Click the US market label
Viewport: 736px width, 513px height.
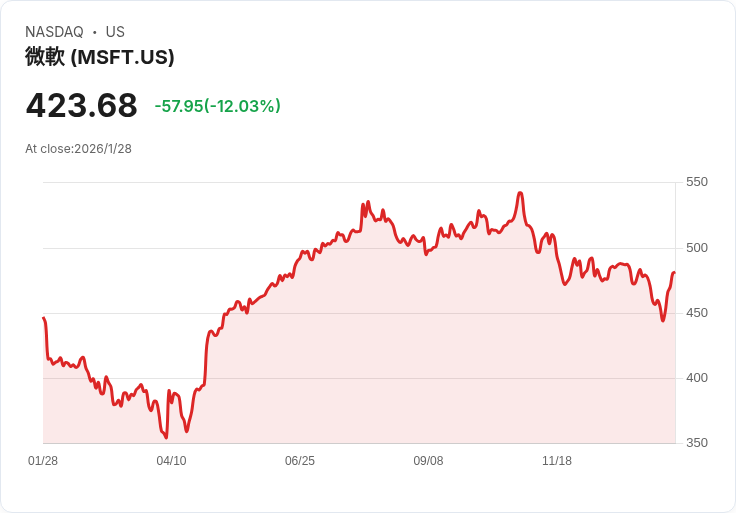point(115,32)
